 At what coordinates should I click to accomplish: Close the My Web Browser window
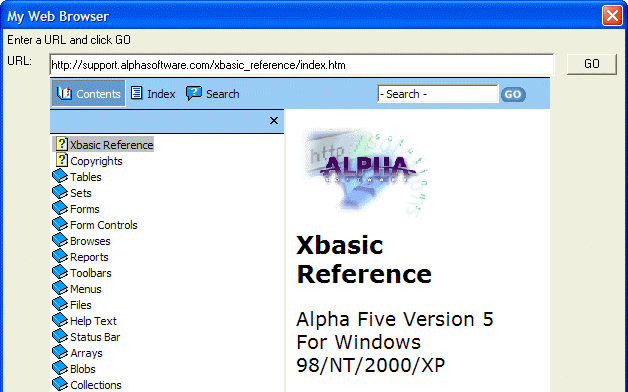(612, 16)
